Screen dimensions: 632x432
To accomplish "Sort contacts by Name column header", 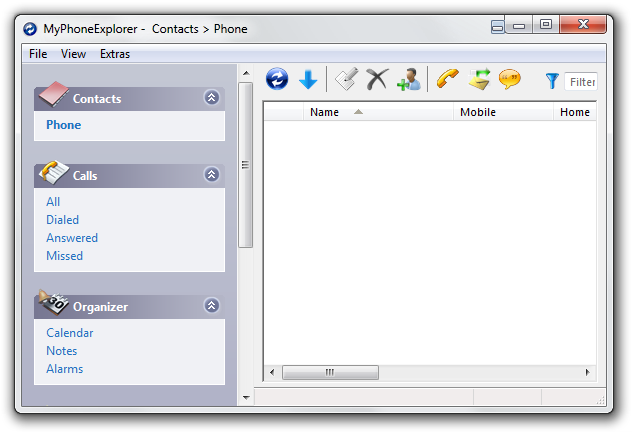I will coord(378,112).
